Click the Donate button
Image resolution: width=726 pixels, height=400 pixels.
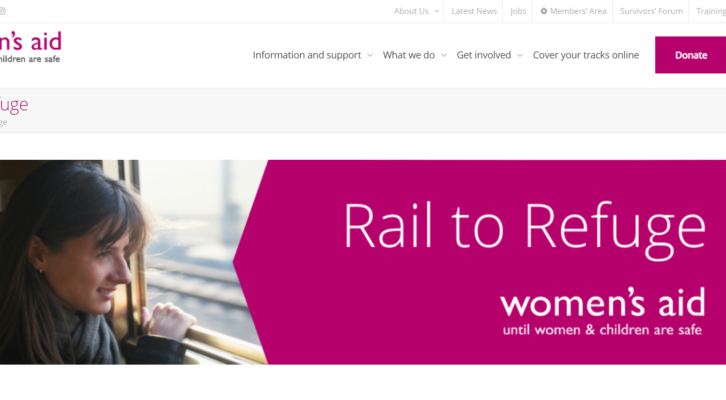pyautogui.click(x=690, y=55)
